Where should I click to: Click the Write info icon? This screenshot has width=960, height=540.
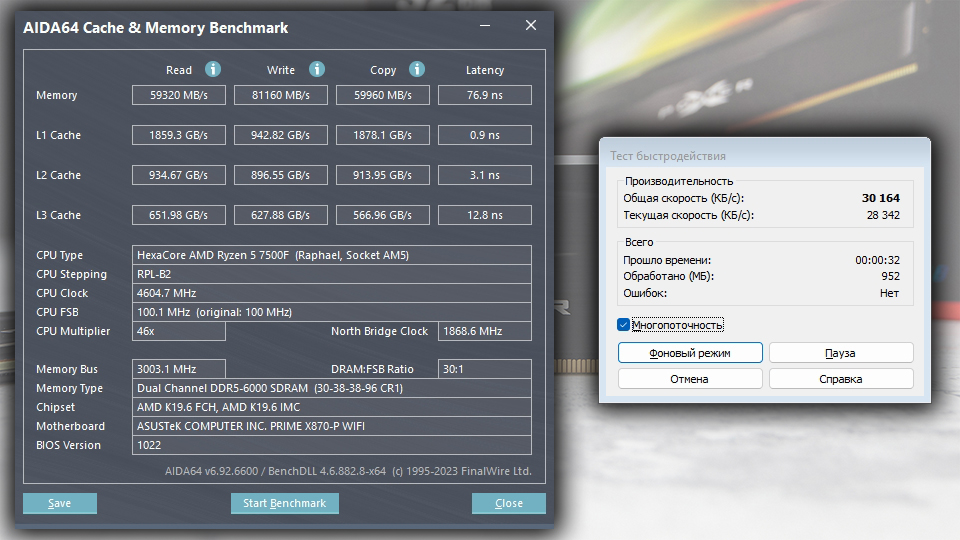317,69
